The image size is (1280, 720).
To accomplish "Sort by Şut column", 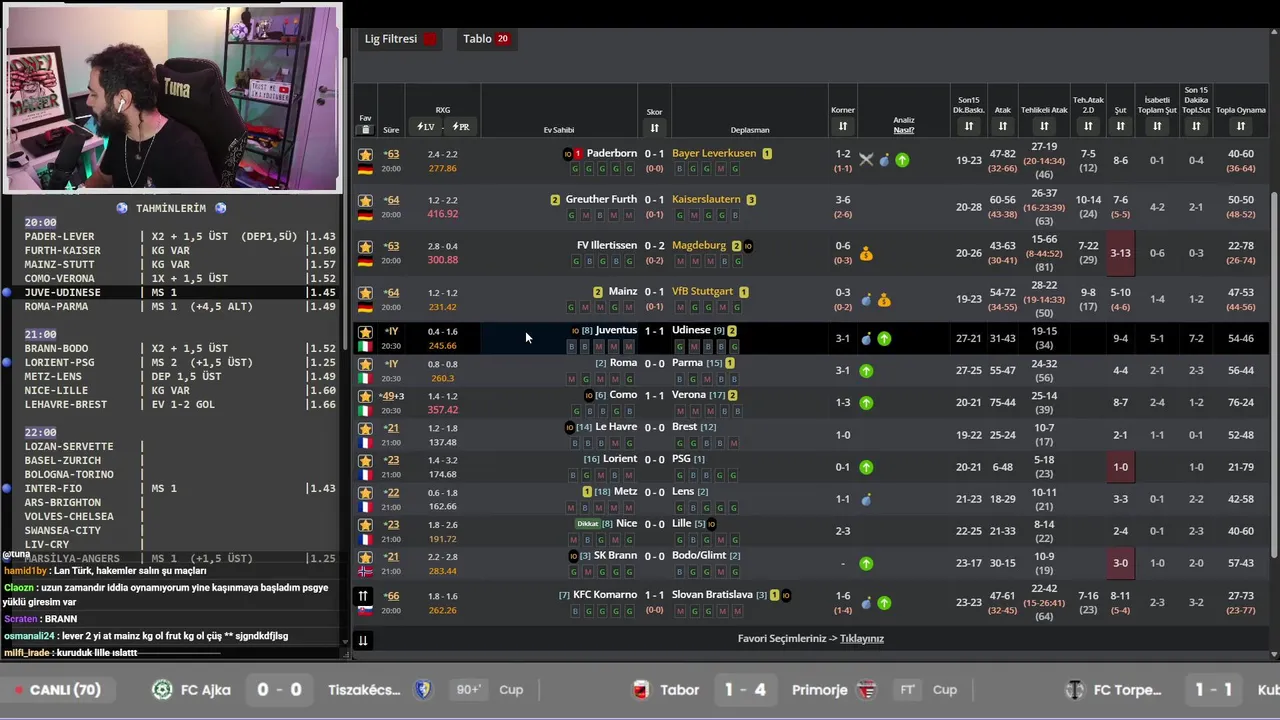I will tap(1120, 126).
